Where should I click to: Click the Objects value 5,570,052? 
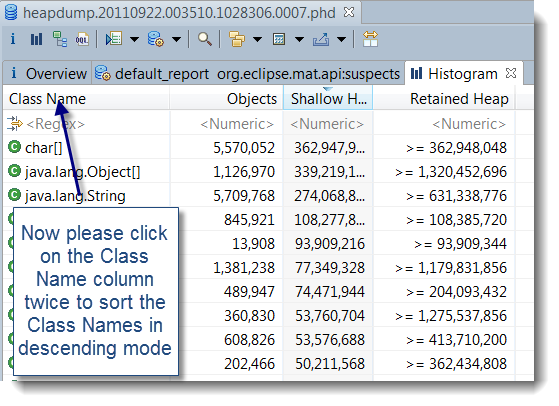click(244, 148)
